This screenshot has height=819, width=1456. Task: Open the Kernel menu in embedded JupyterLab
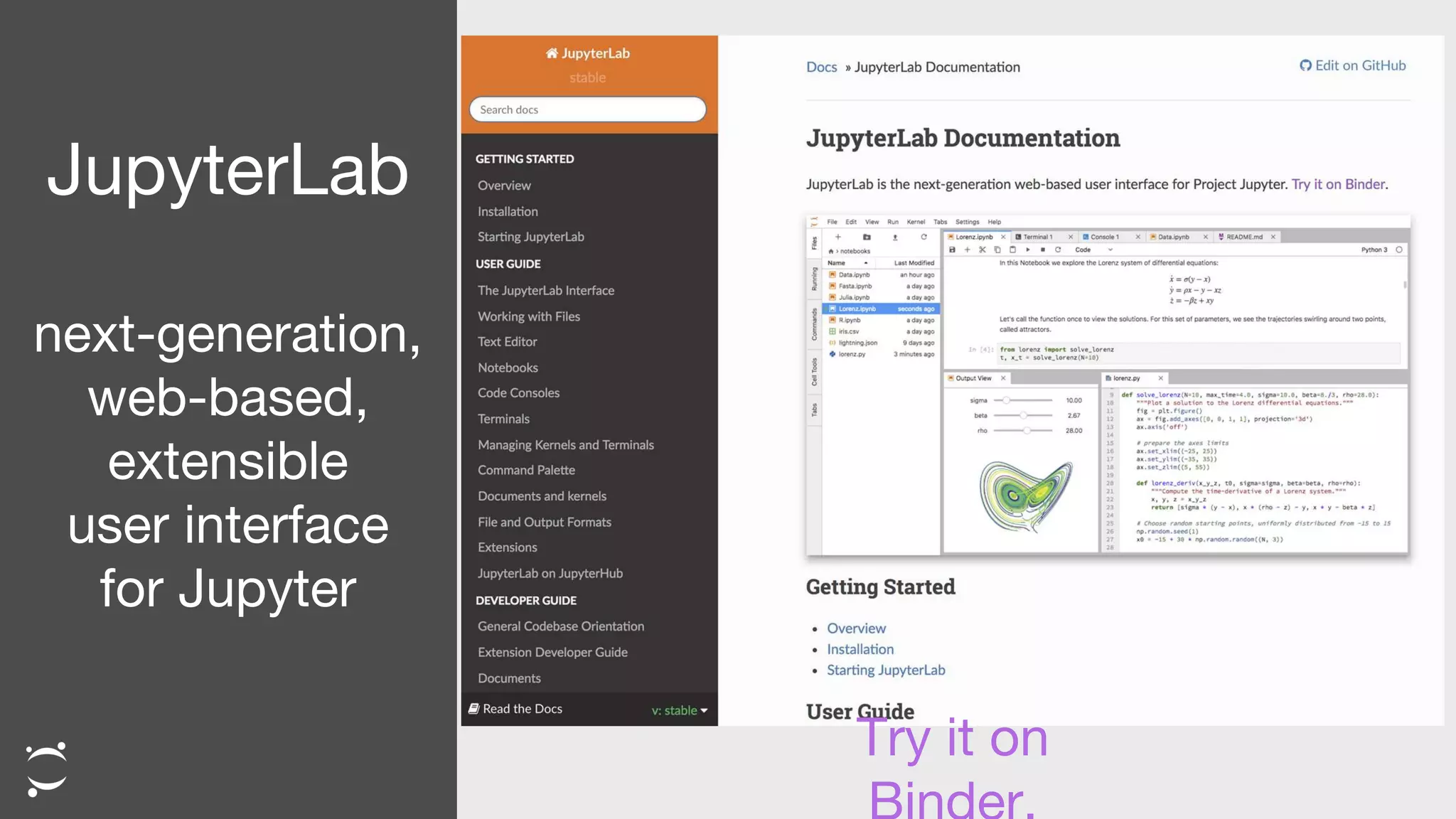(916, 222)
